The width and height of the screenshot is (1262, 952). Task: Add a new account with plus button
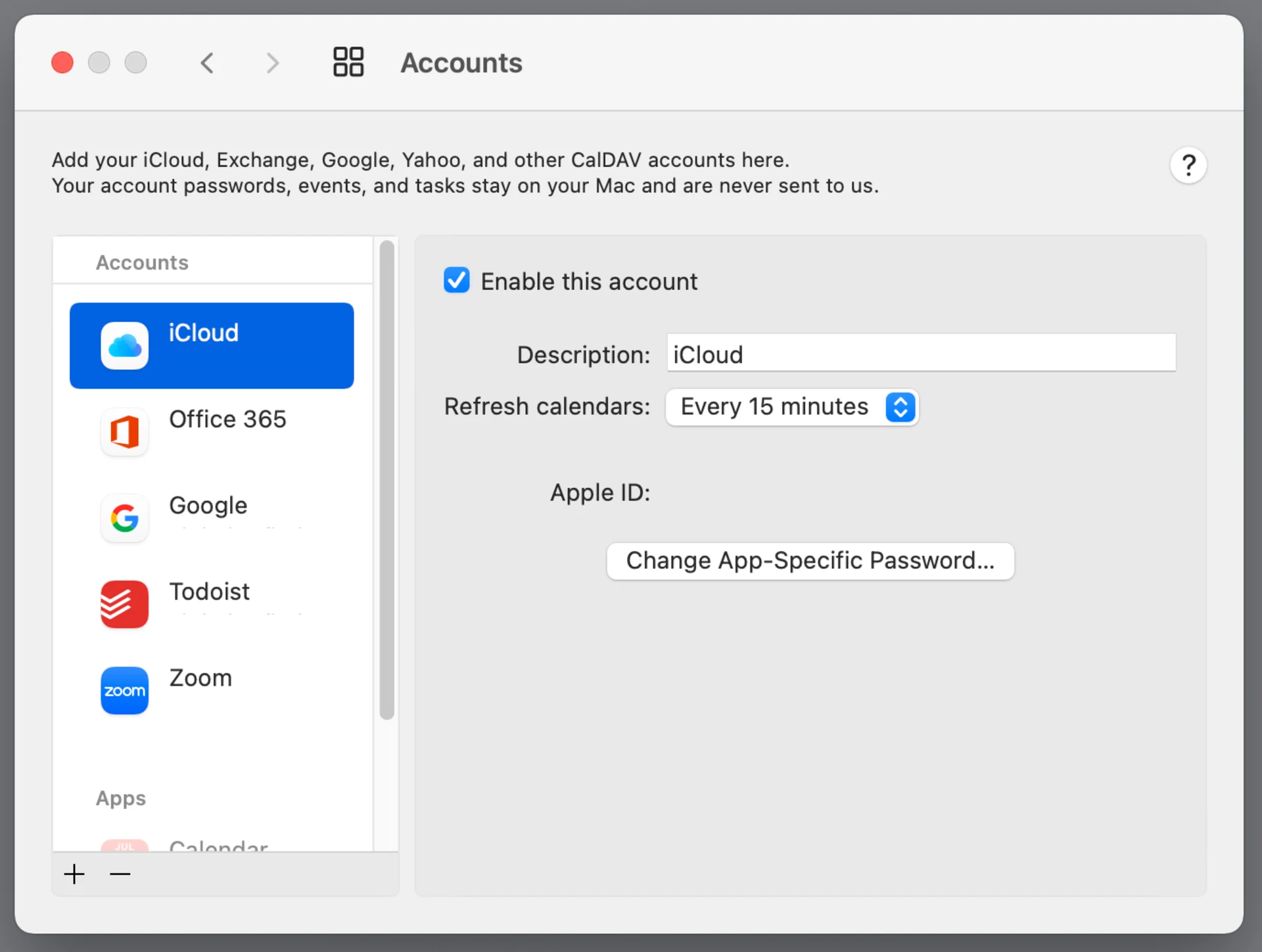click(74, 874)
